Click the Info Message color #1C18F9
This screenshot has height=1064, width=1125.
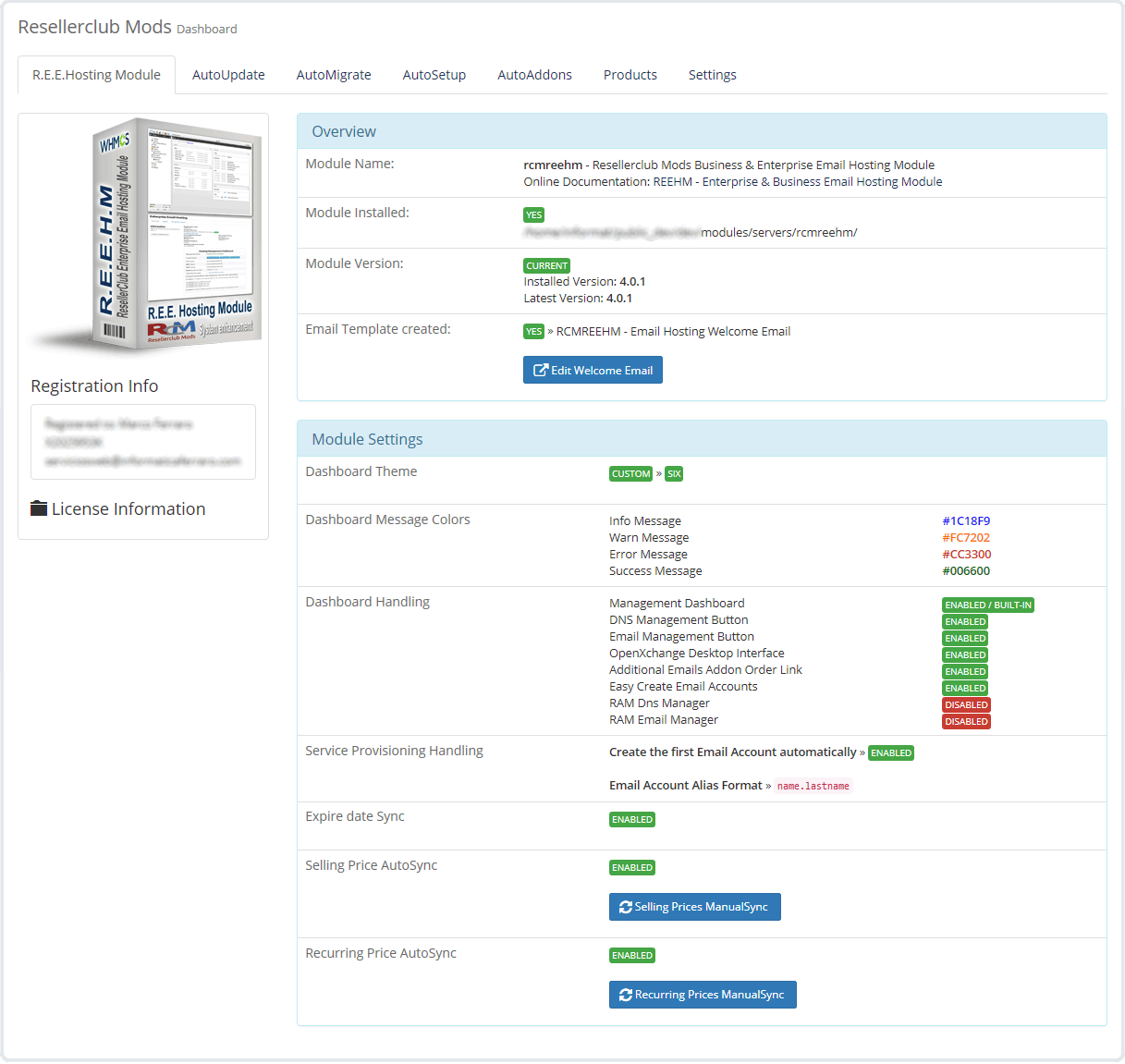pyautogui.click(x=966, y=521)
